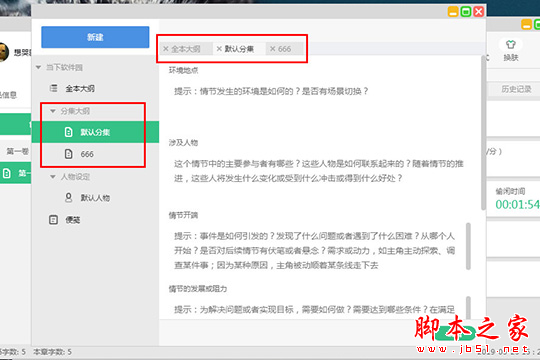Select the 默认人物 character entry
This screenshot has width=540, height=360.
pos(95,197)
